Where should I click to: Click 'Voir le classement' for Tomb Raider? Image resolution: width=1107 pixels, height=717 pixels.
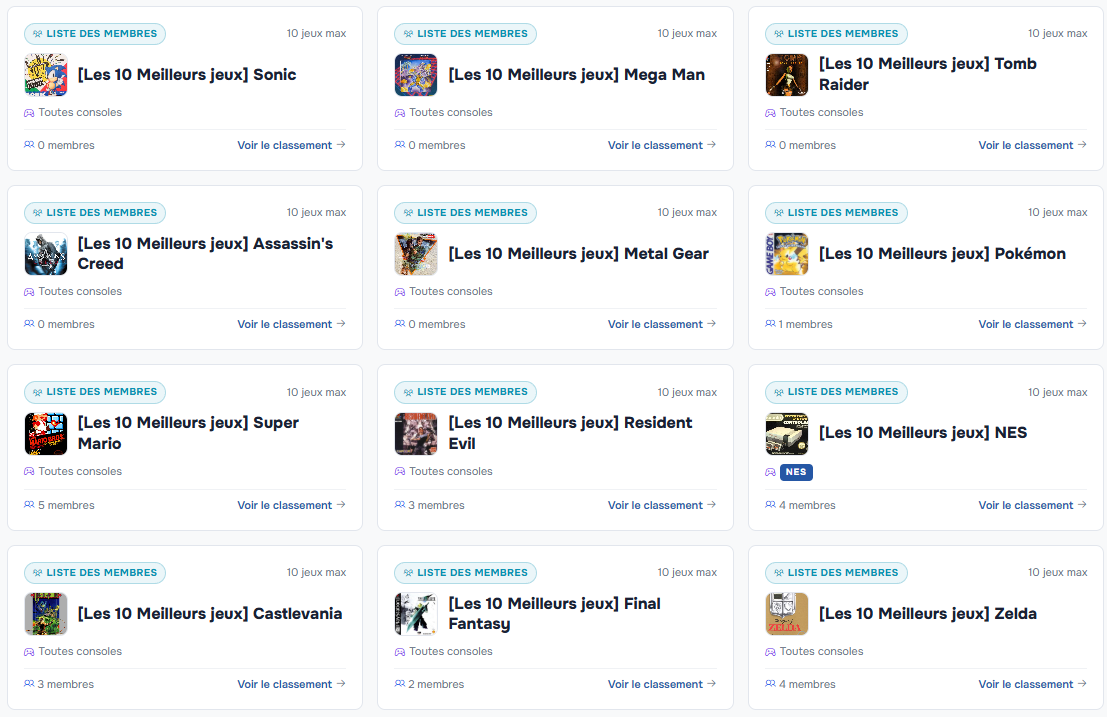[1033, 145]
